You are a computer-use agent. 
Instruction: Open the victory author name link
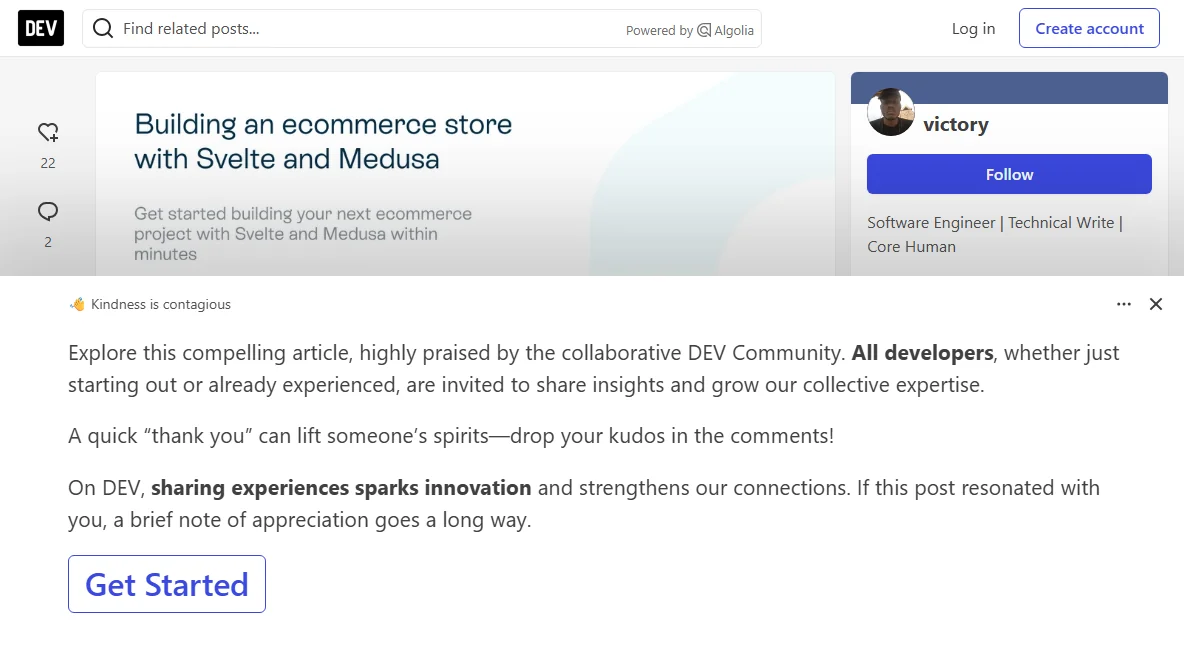point(955,124)
